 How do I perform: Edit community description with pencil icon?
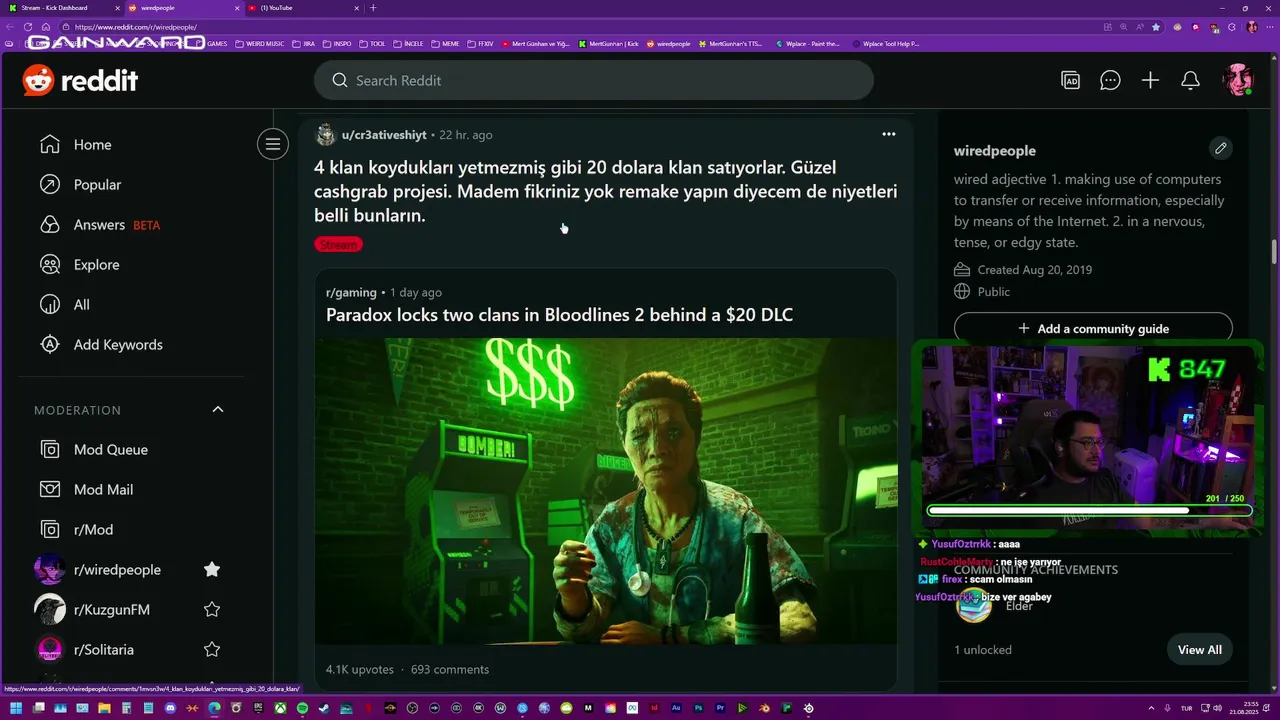[1220, 149]
